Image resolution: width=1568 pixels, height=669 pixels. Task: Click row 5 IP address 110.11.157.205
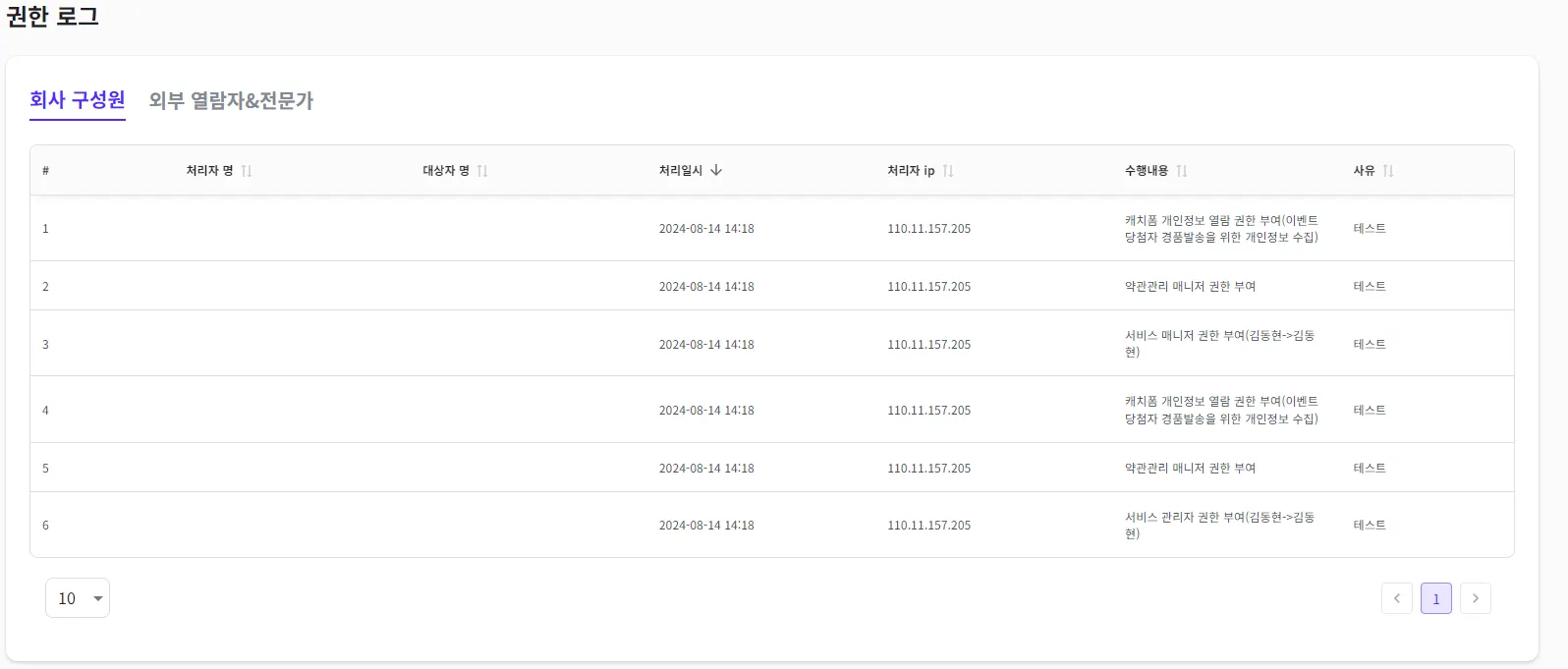click(928, 469)
